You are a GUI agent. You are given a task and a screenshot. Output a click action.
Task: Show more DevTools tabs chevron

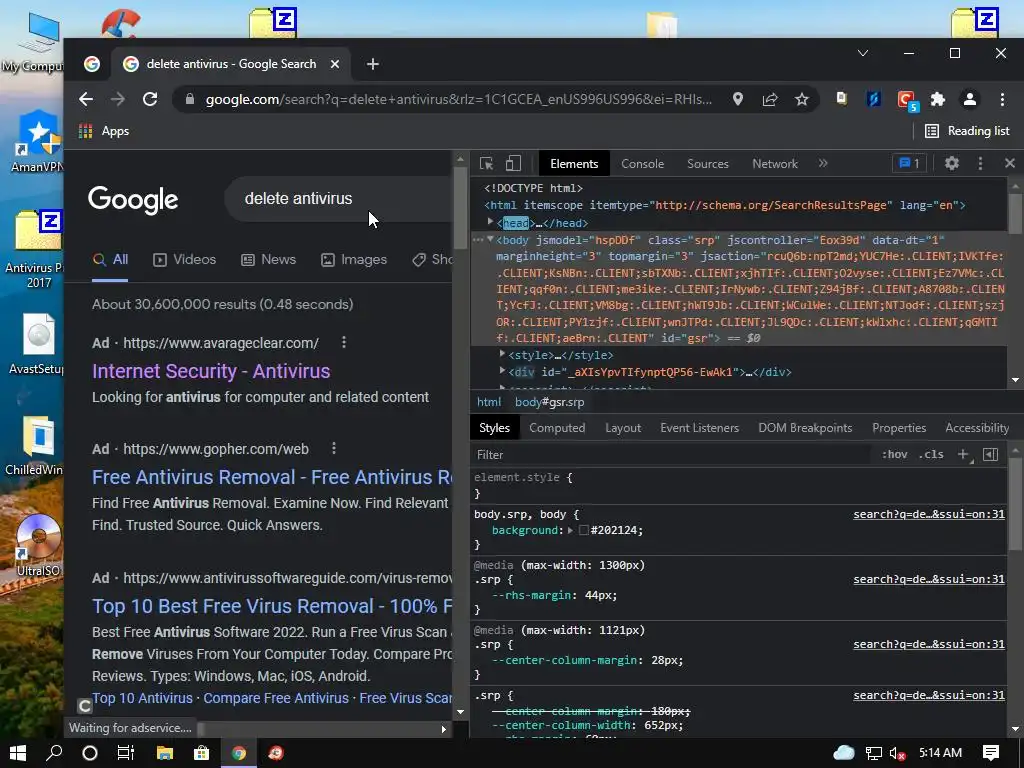[x=823, y=163]
